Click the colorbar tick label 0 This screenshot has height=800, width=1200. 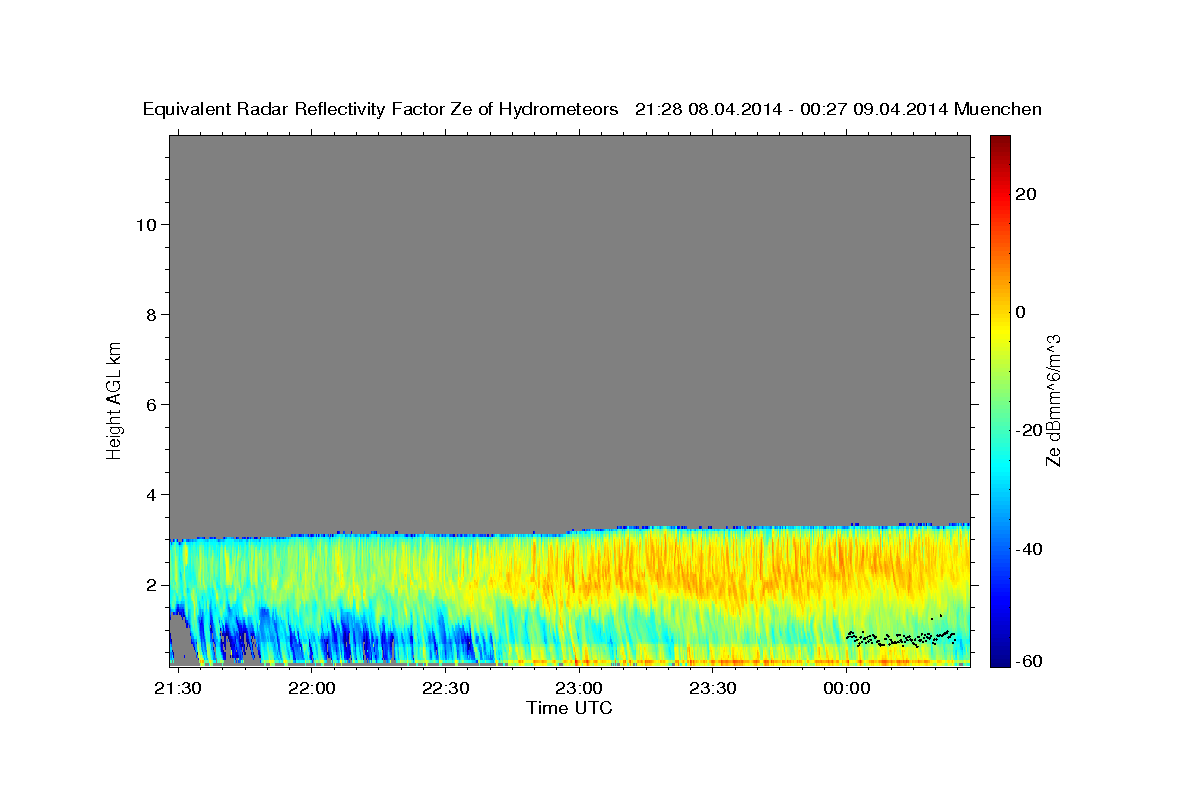coord(1021,312)
